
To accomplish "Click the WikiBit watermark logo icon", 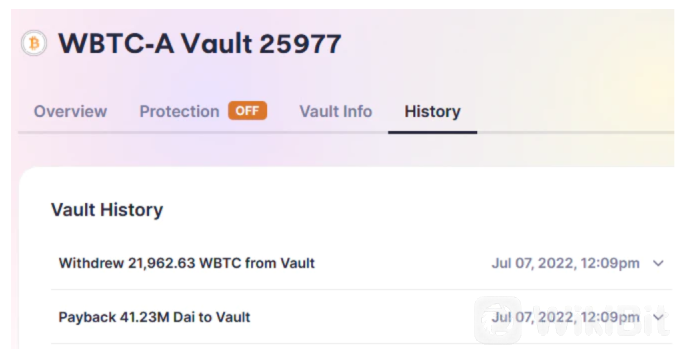I will [x=498, y=320].
